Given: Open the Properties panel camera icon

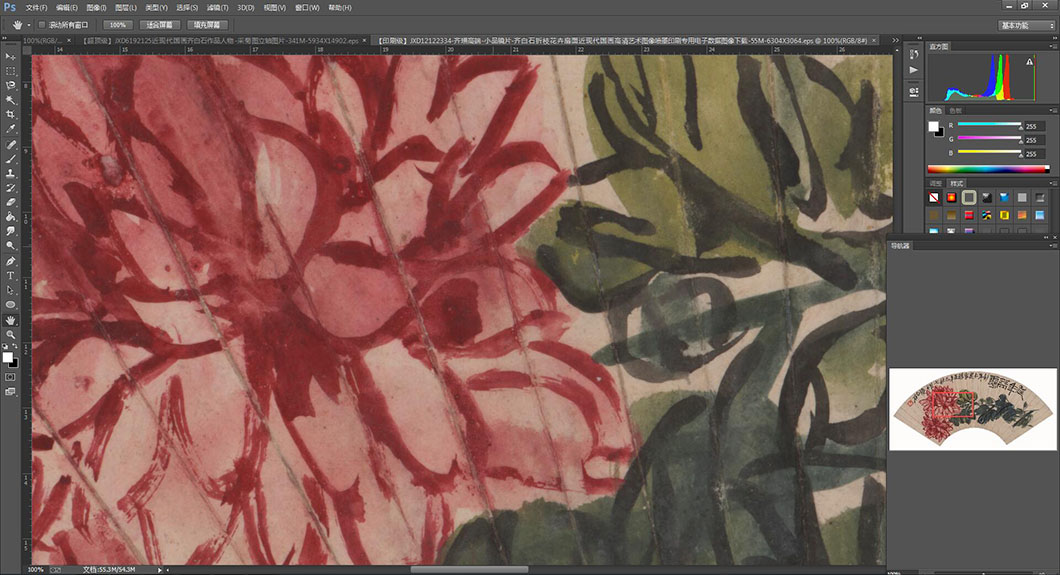Looking at the screenshot, I should point(914,91).
